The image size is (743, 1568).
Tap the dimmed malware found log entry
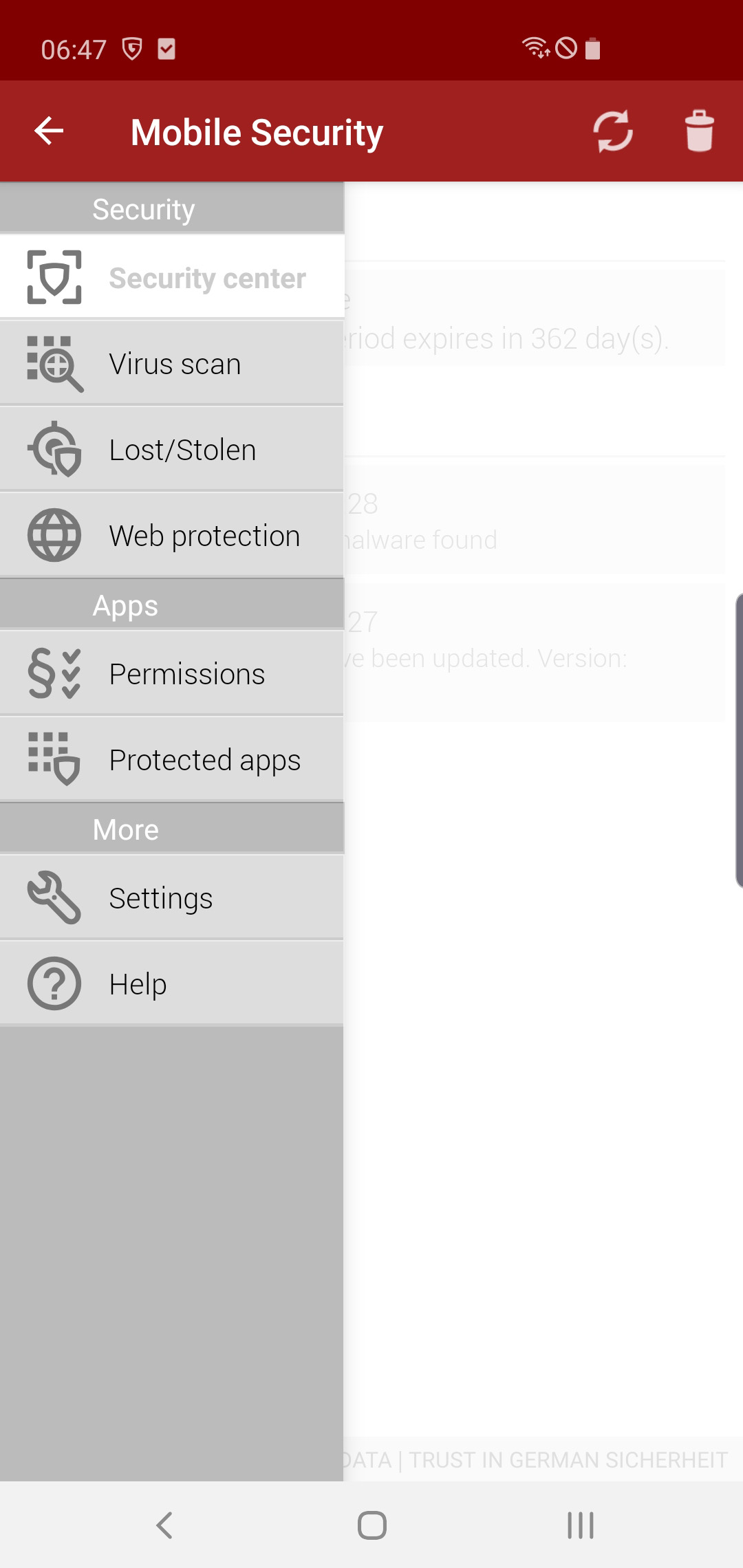point(535,520)
